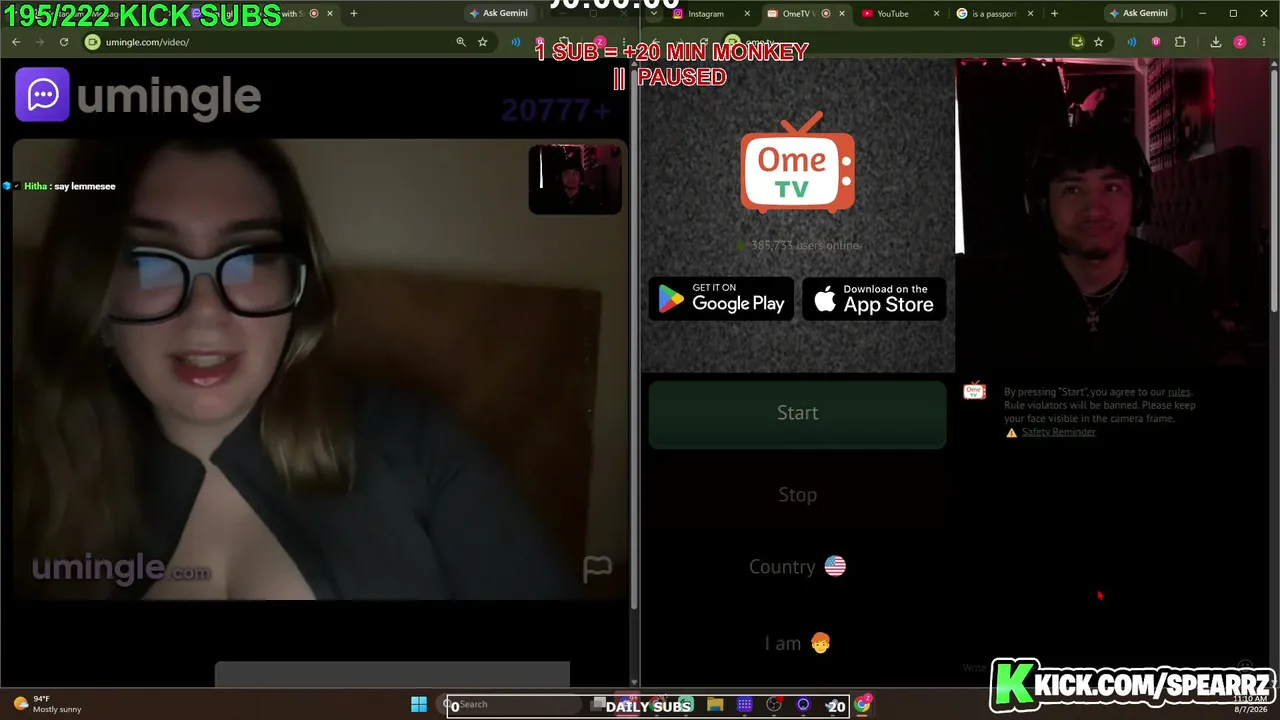Click the Stop button on OmeTV
Viewport: 1280px width, 720px height.
tap(798, 495)
